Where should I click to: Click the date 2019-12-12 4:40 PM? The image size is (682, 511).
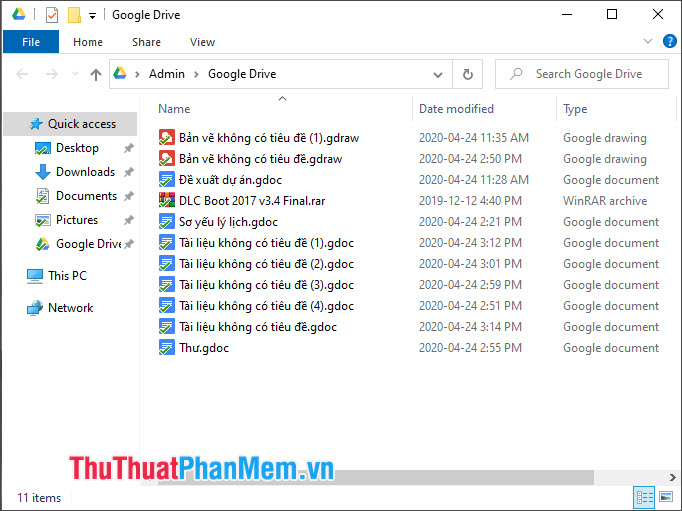pyautogui.click(x=470, y=200)
